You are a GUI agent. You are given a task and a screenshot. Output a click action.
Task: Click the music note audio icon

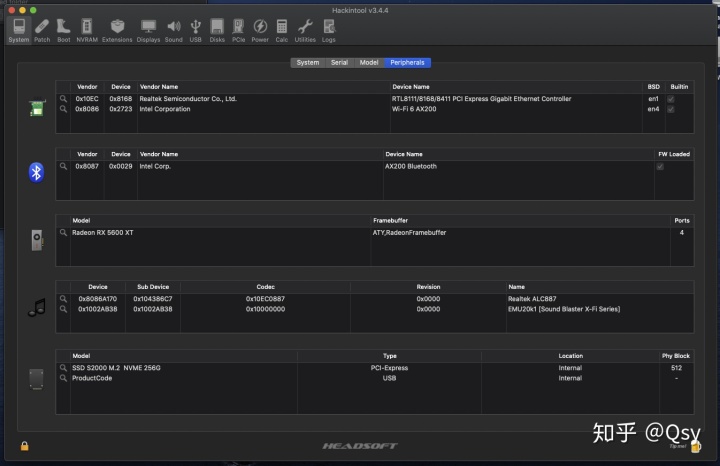[37, 308]
